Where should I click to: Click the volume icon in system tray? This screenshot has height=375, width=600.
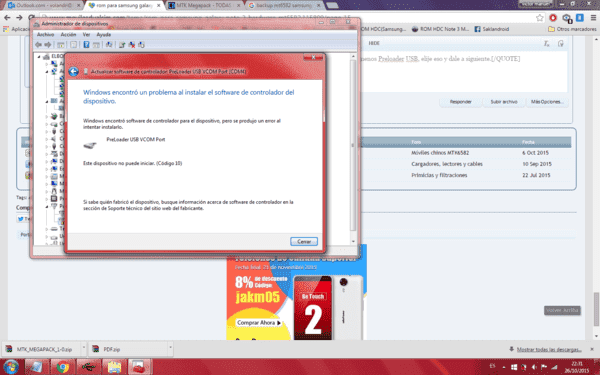(534, 367)
